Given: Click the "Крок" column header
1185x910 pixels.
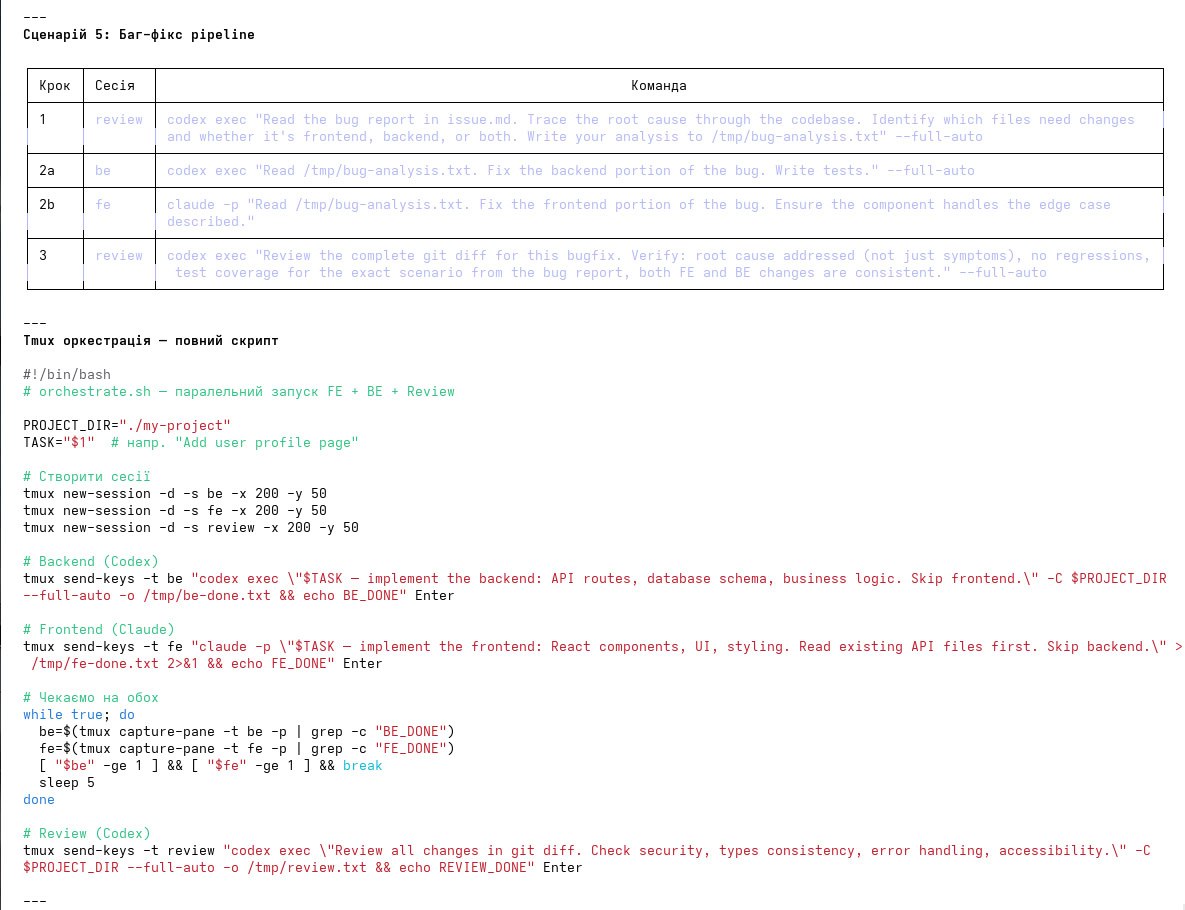Looking at the screenshot, I should click(x=54, y=86).
